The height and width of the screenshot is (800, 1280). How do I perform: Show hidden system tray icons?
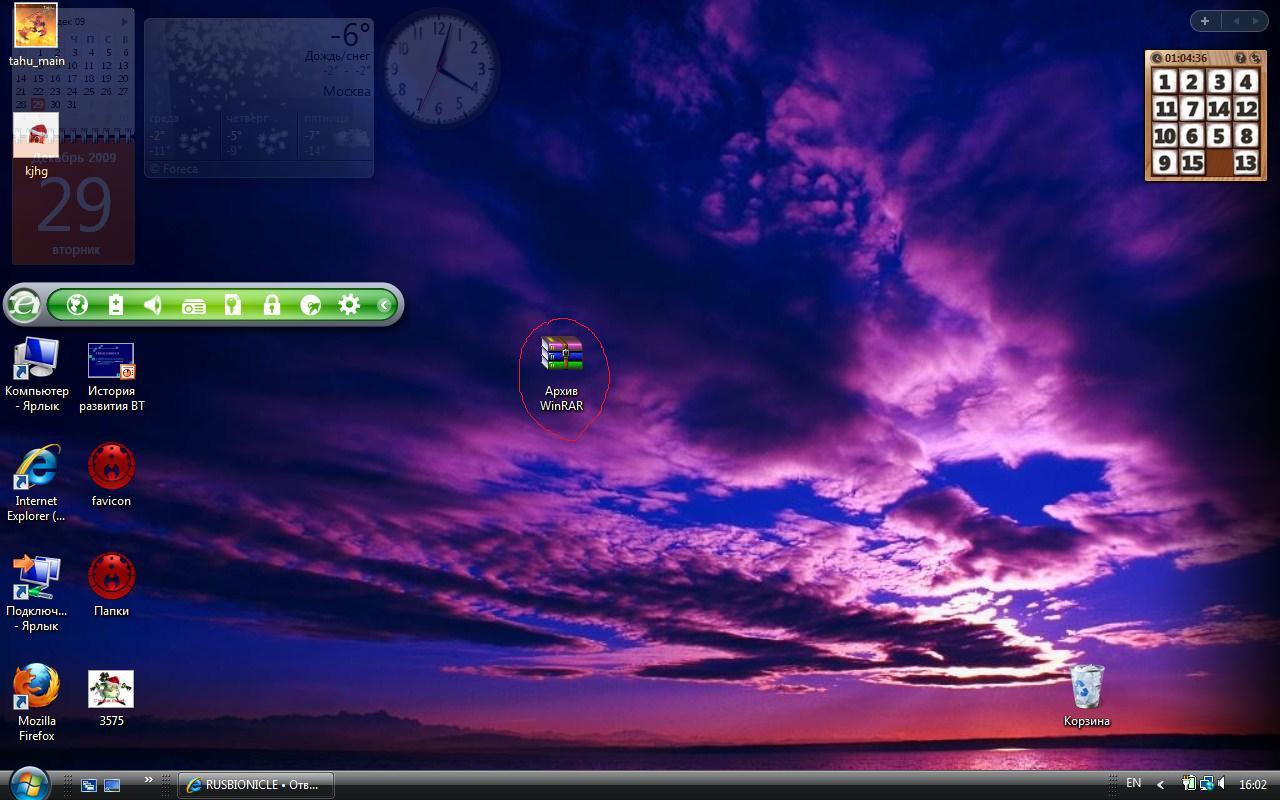tap(1161, 785)
